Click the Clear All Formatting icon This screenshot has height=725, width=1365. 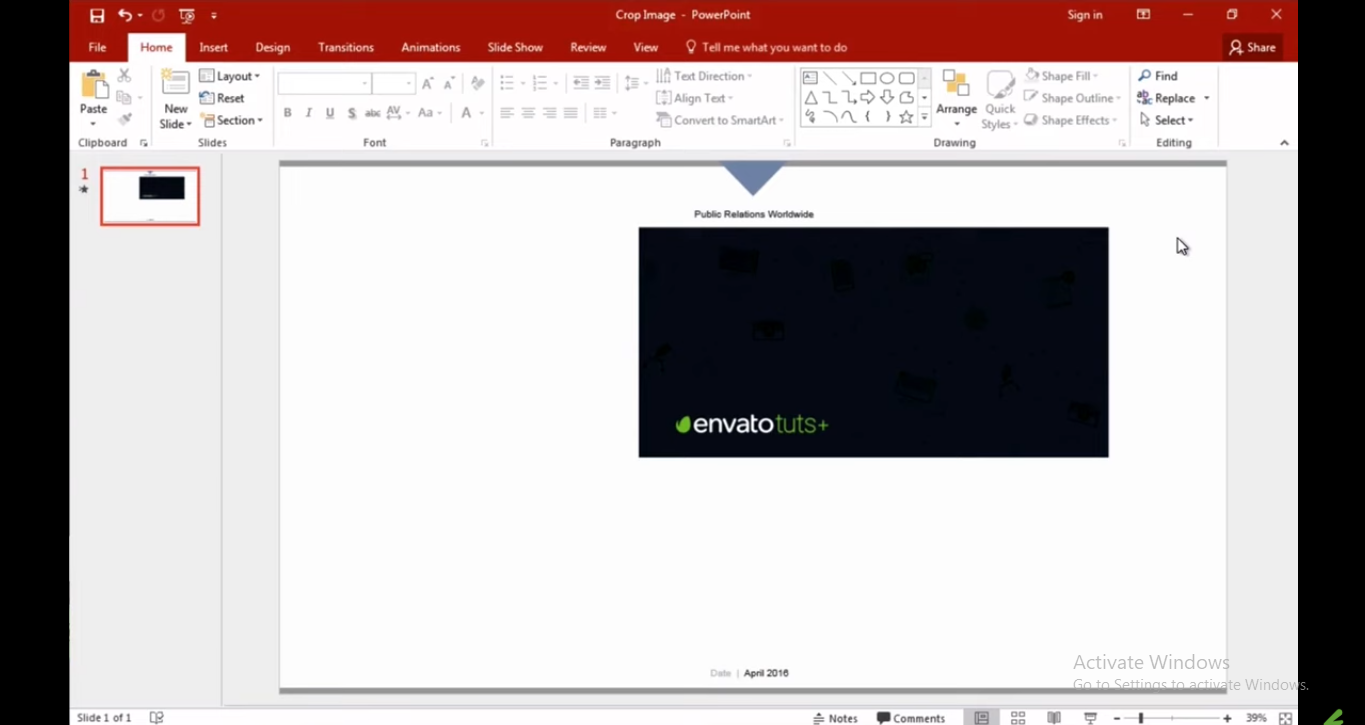(477, 84)
